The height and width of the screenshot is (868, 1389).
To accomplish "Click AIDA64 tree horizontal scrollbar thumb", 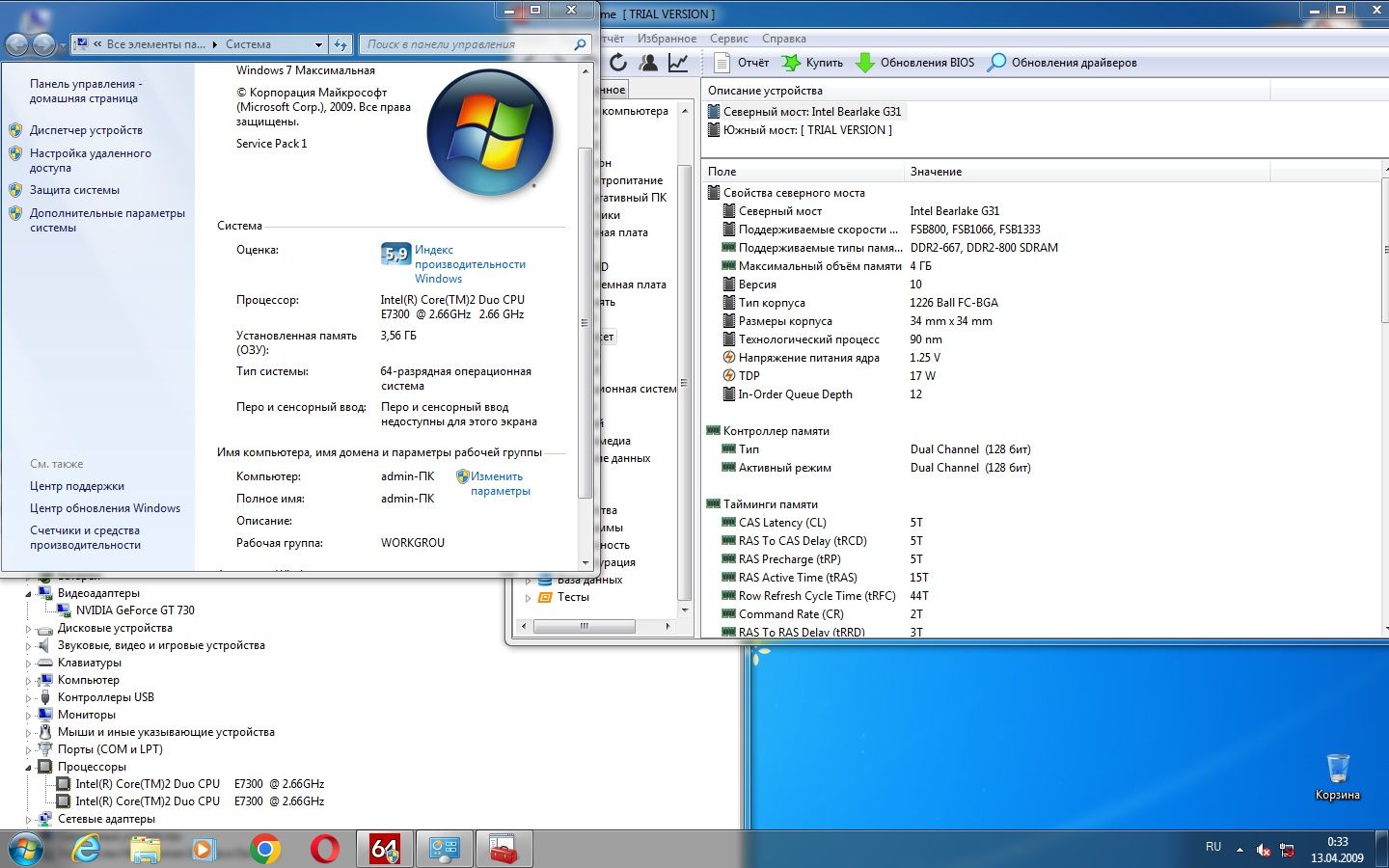I will pos(584,626).
